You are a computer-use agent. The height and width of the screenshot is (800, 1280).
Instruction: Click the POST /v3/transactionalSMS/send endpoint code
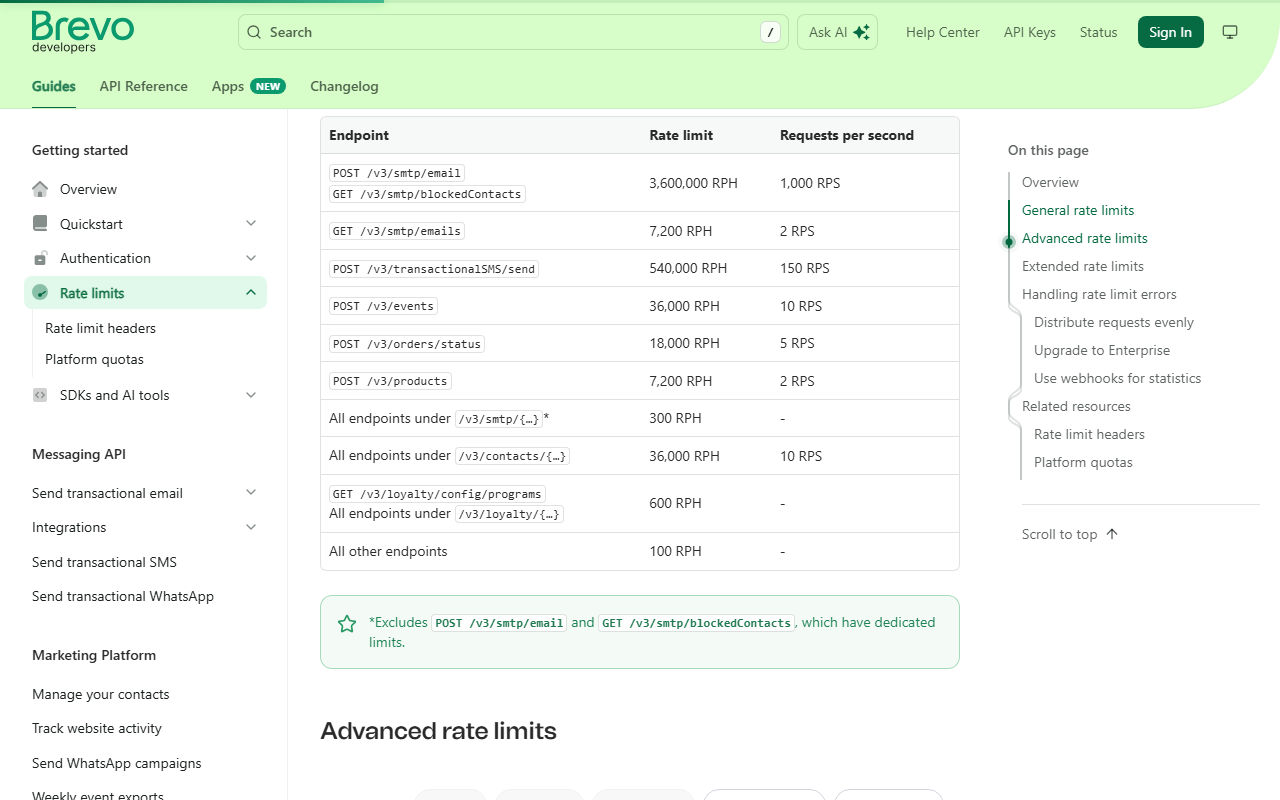[434, 269]
